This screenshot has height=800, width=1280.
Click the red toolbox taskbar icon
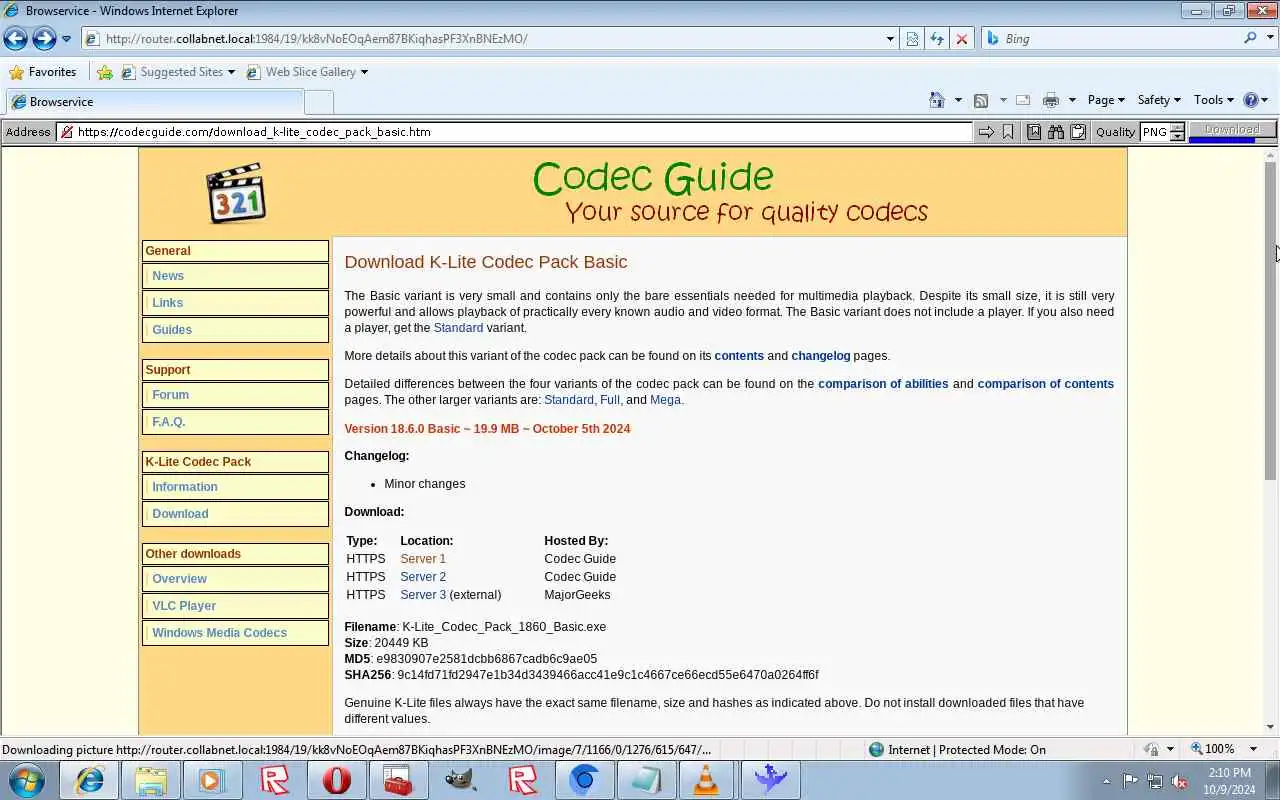[x=399, y=780]
